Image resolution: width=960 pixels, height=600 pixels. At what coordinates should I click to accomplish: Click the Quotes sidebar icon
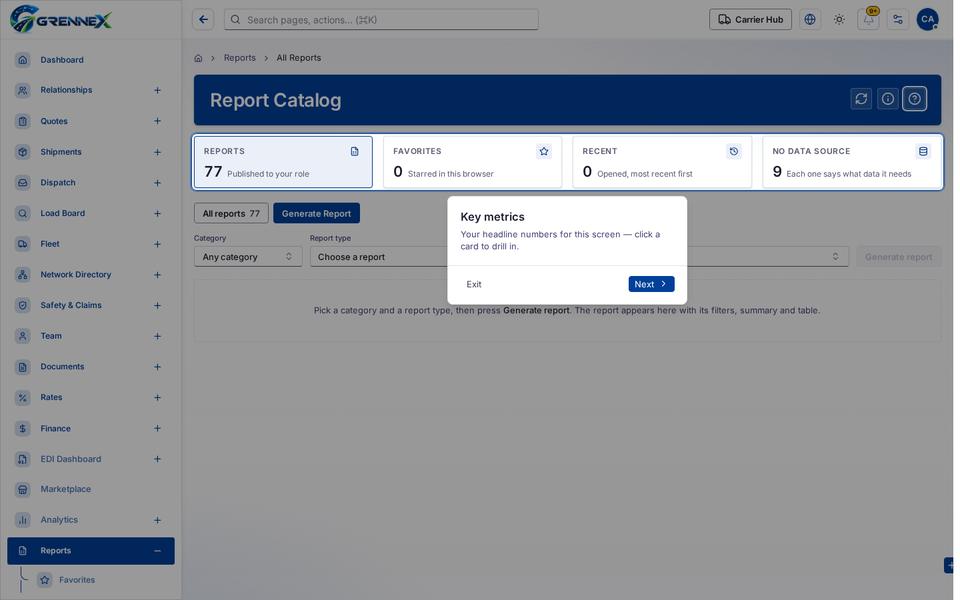(23, 121)
